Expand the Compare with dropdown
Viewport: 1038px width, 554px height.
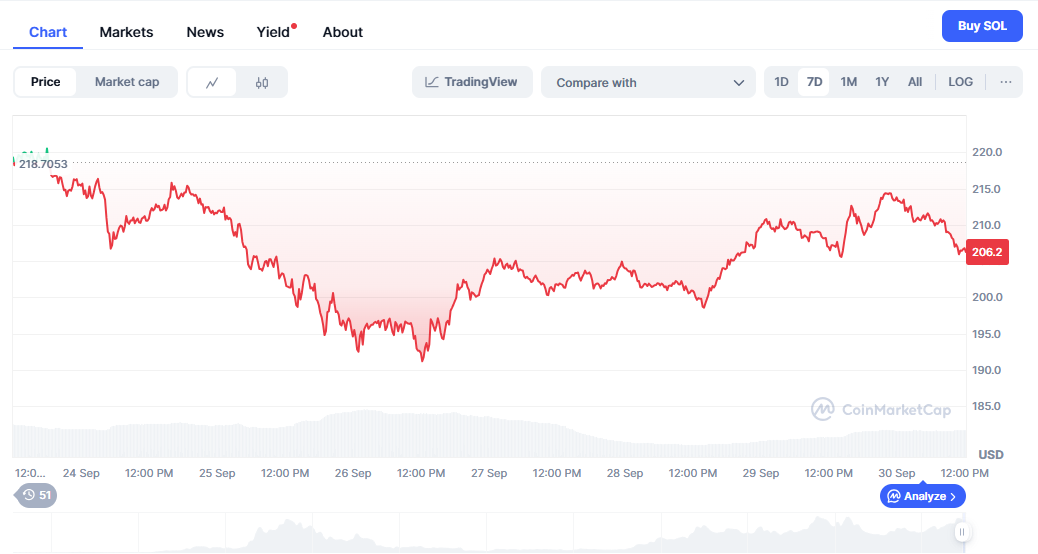[648, 82]
